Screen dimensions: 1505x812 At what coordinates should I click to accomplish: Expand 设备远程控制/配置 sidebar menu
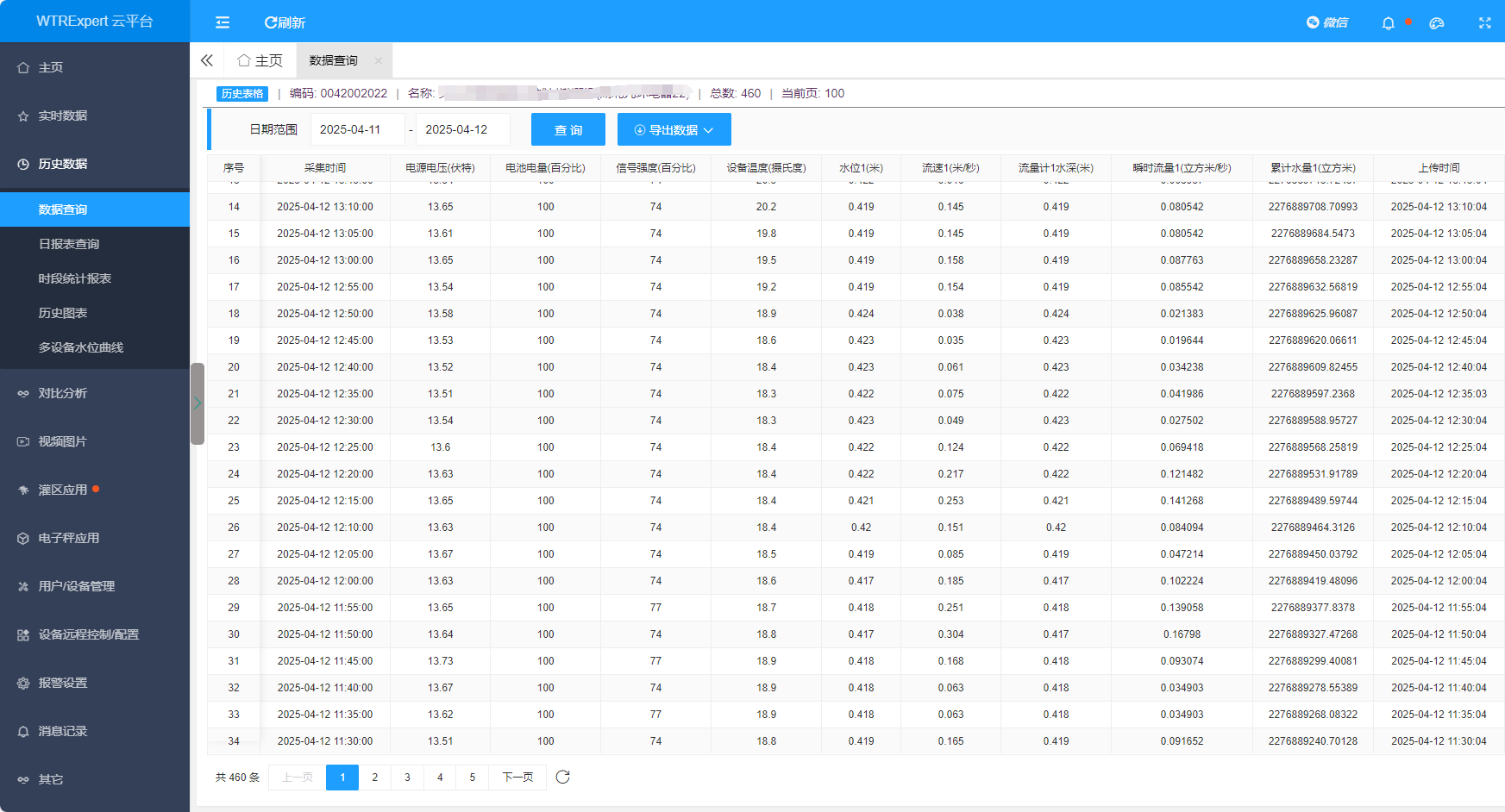[x=95, y=634]
